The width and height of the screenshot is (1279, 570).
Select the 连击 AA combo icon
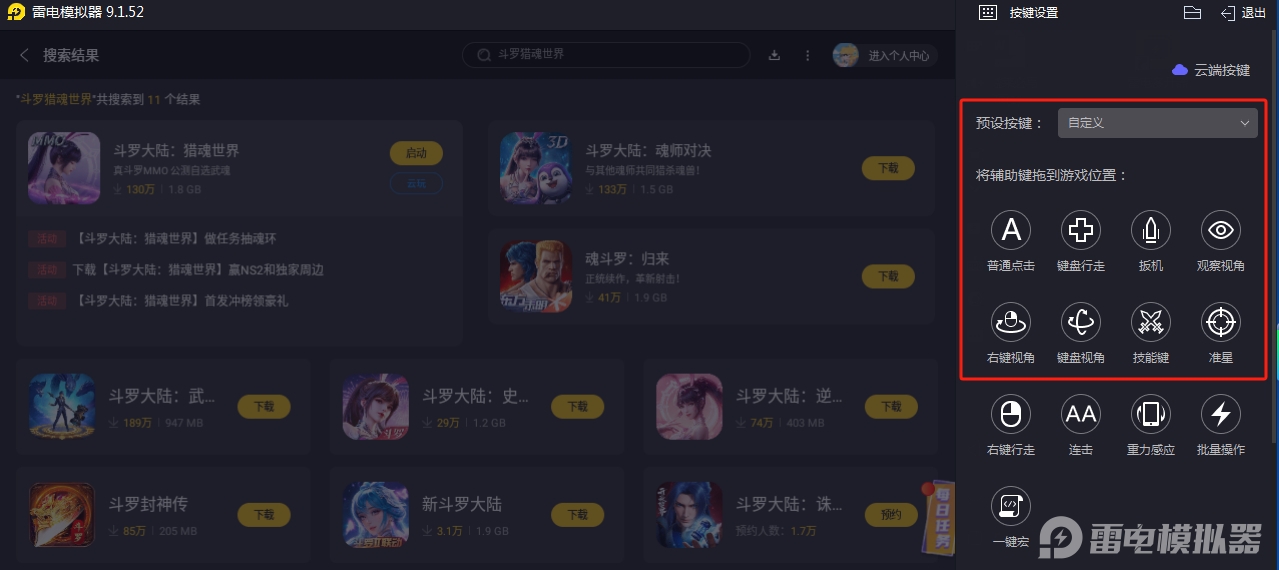(x=1081, y=414)
